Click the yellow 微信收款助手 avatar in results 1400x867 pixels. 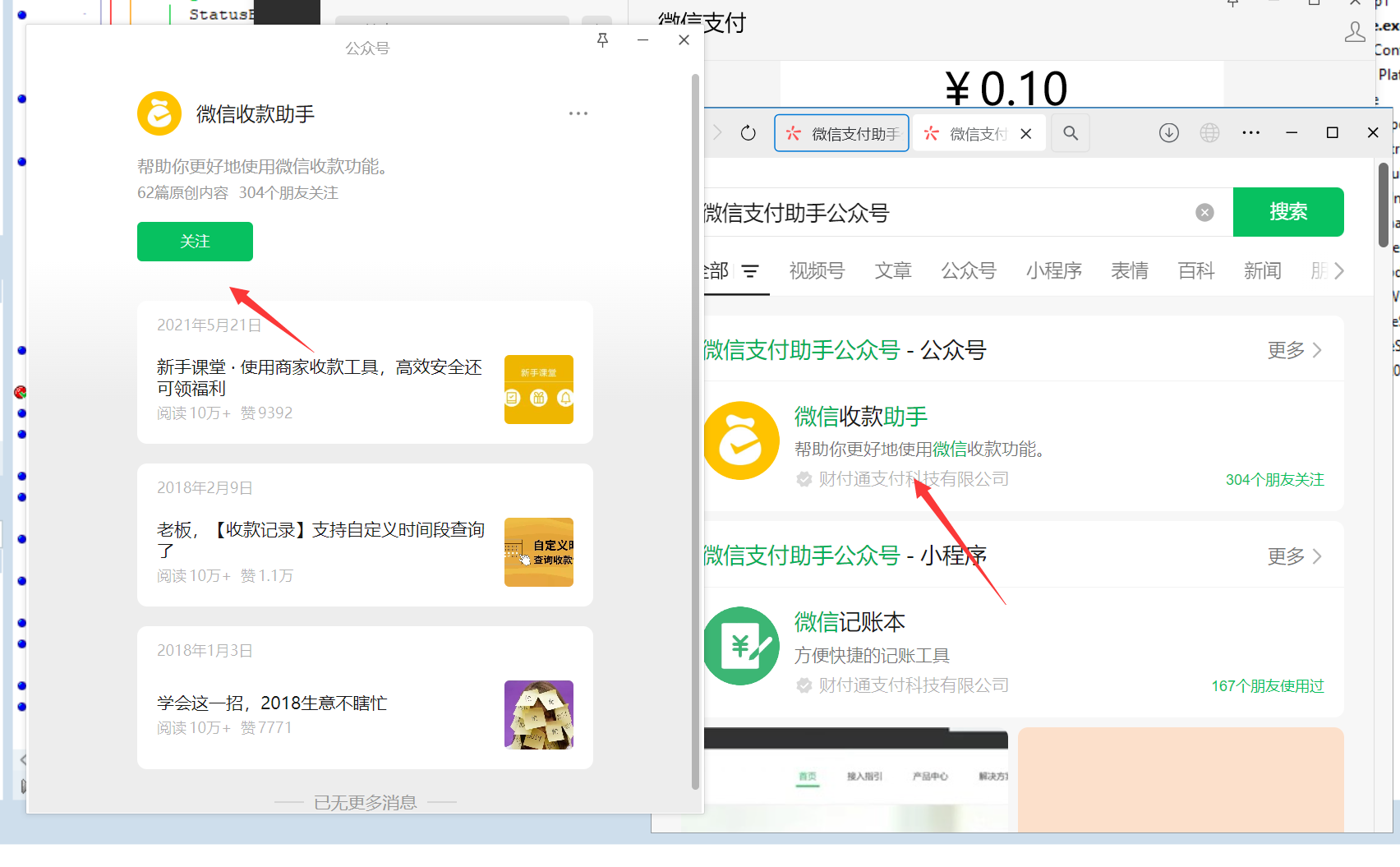click(741, 440)
